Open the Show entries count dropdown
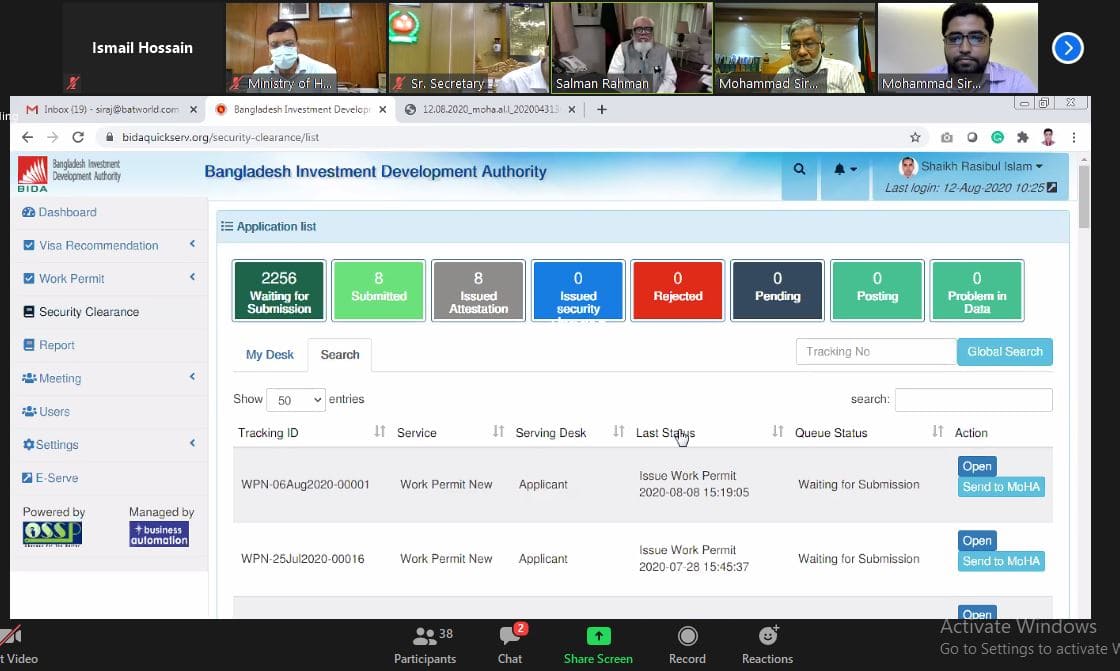This screenshot has width=1120, height=671. (x=295, y=400)
